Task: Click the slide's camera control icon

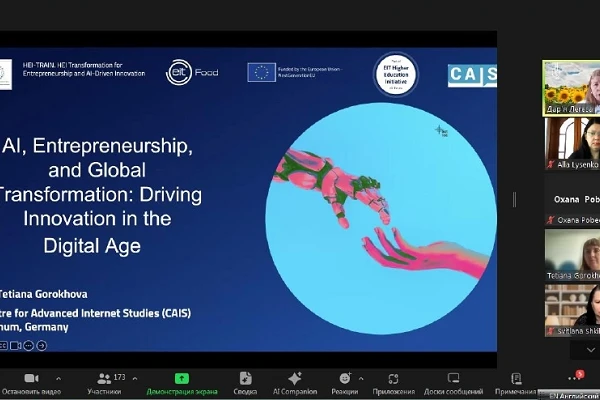Action: click(x=16, y=346)
